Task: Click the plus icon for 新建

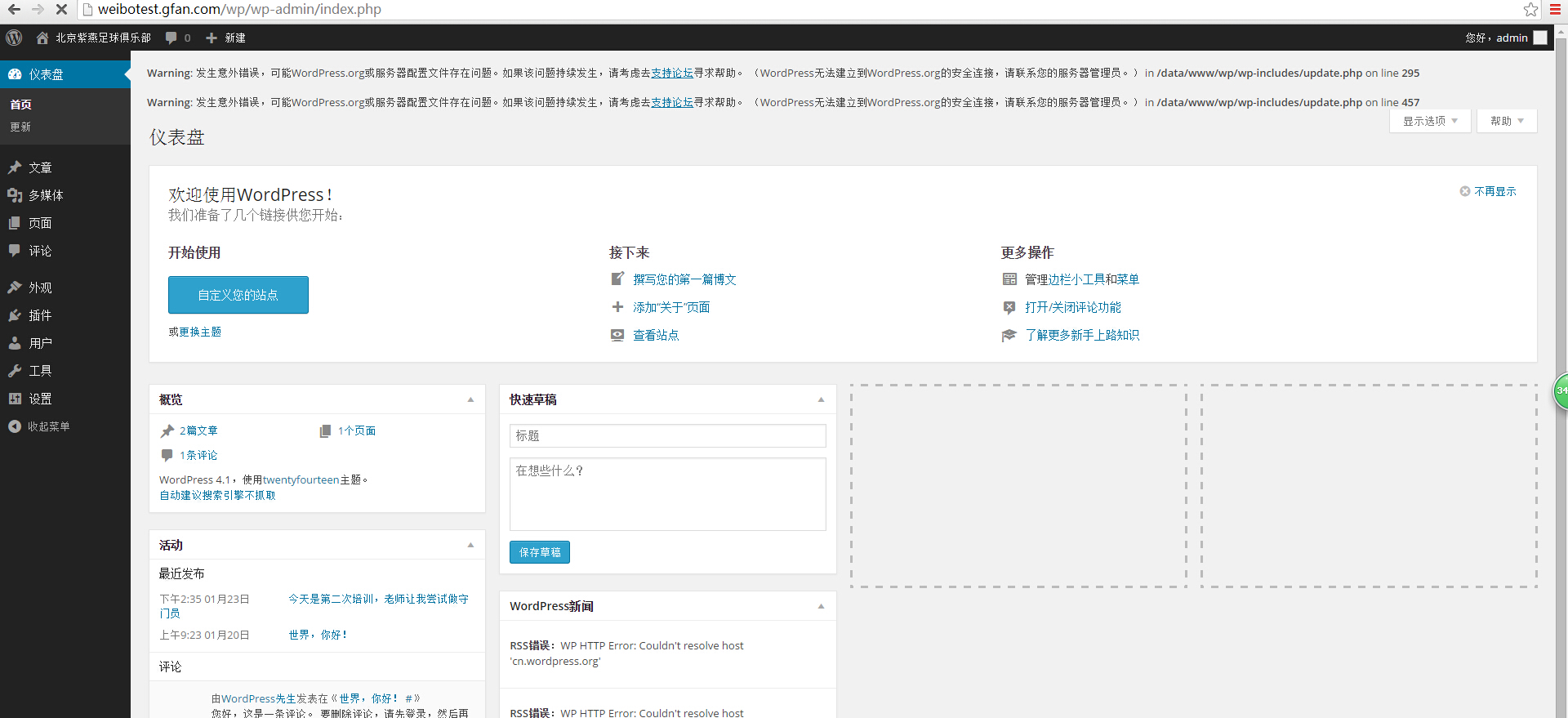Action: click(x=212, y=38)
